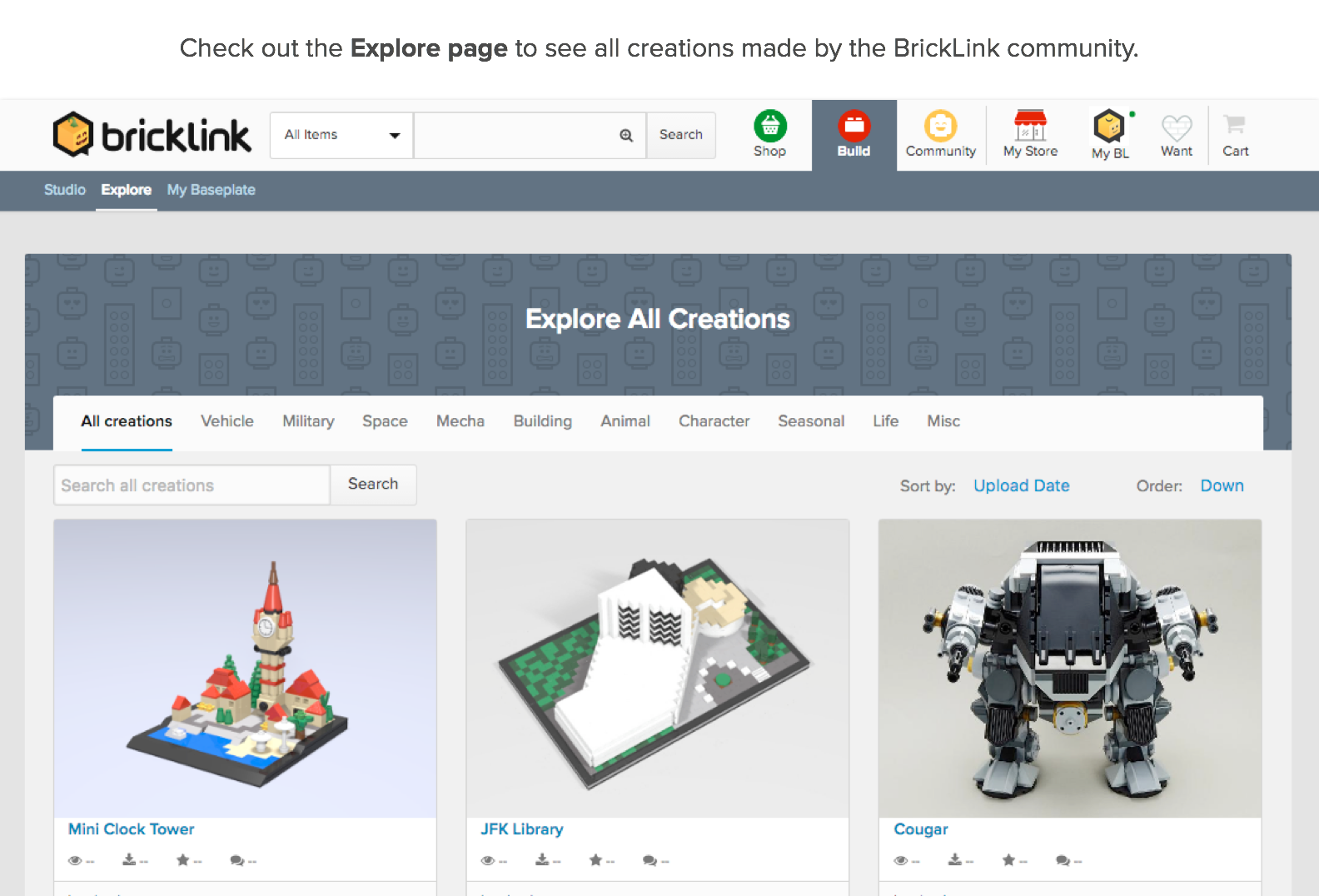Screen dimensions: 1319x896
Task: Open the JFK Library title link
Action: click(x=522, y=829)
